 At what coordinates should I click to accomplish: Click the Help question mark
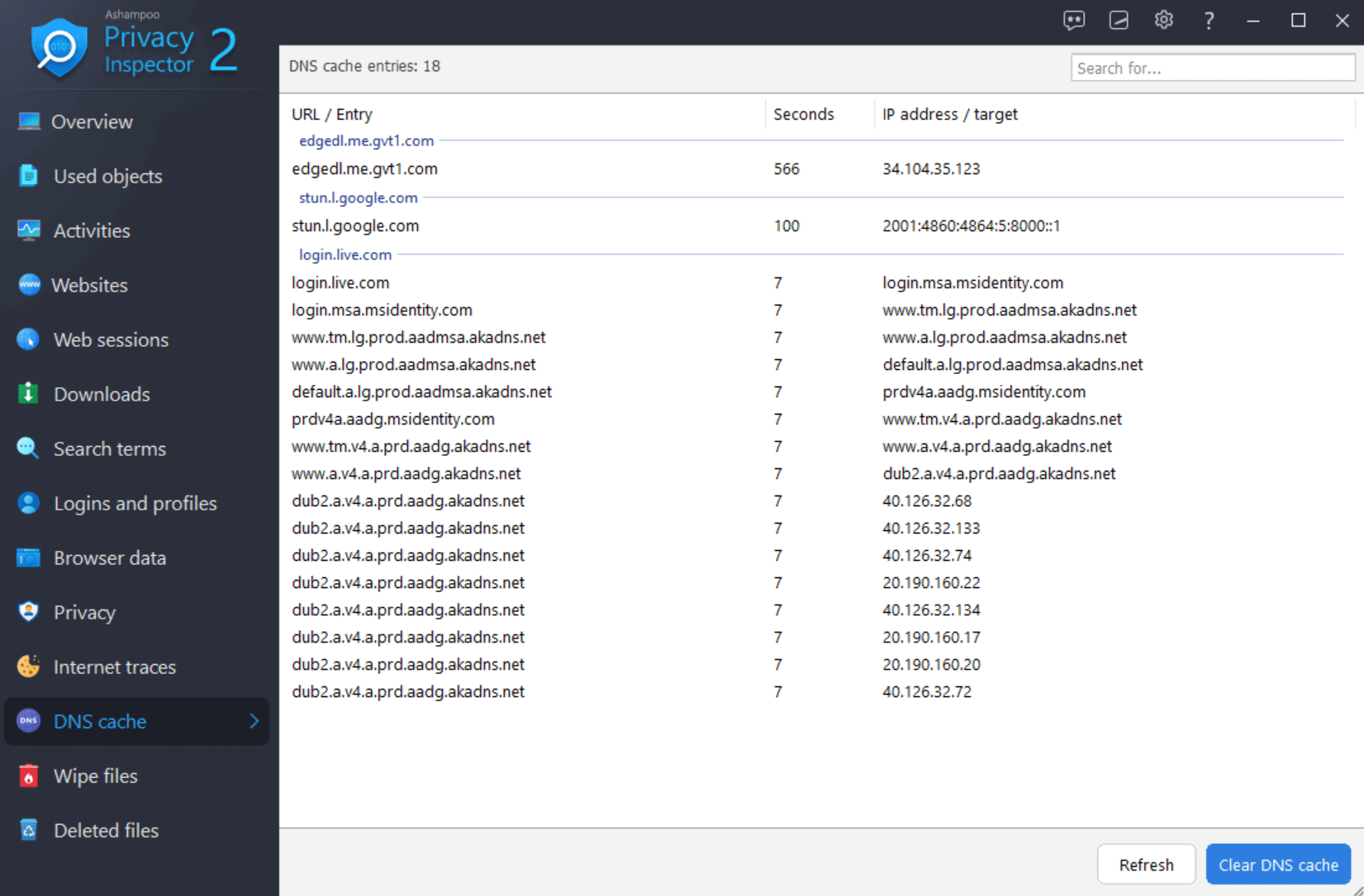1208,20
